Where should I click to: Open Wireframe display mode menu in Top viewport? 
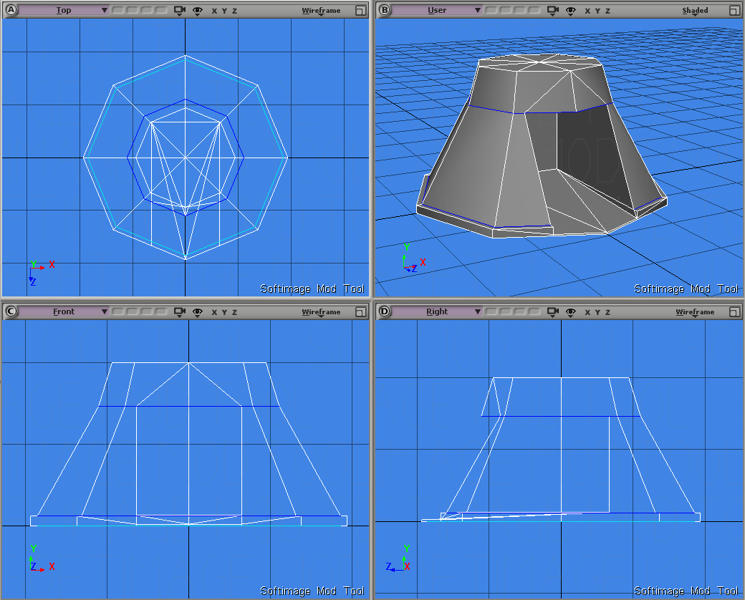point(321,10)
